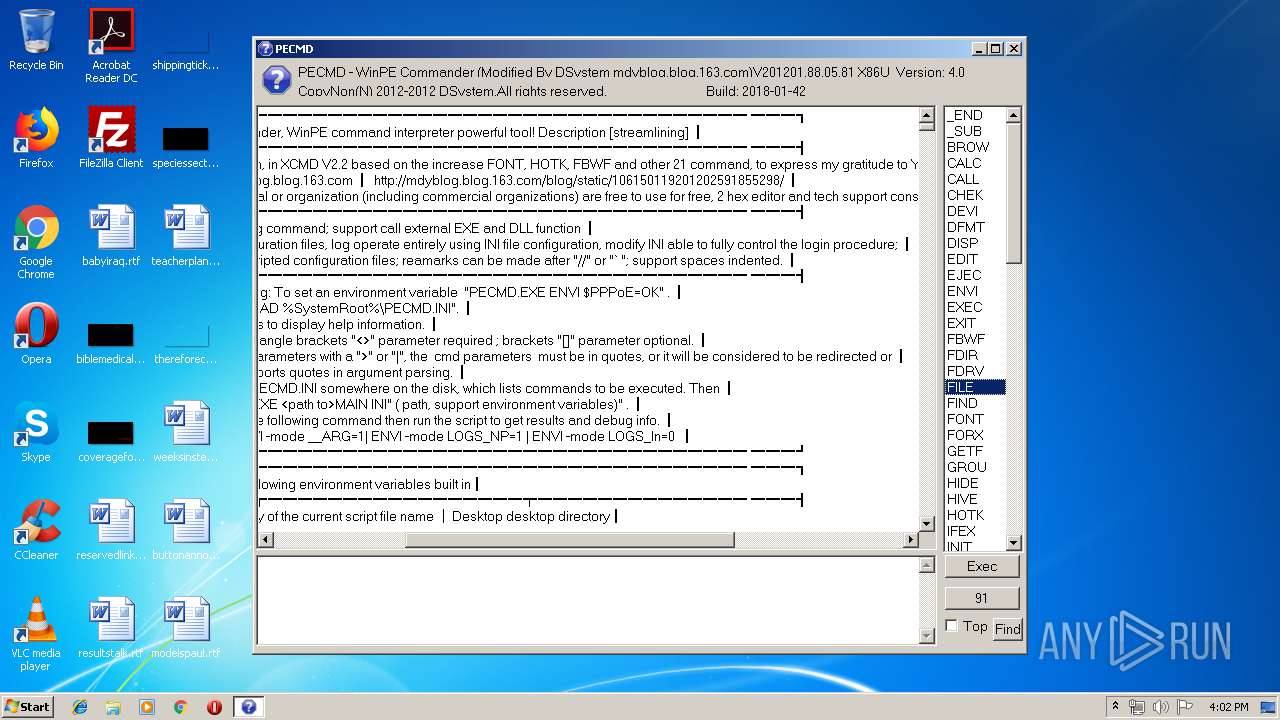Open the Firefox desktop shortcut
The height and width of the screenshot is (720, 1280).
(36, 138)
